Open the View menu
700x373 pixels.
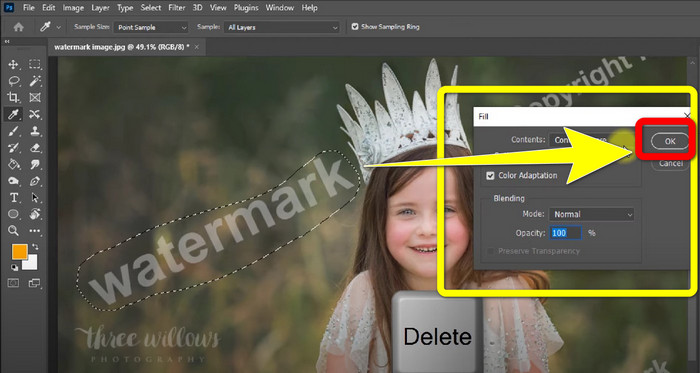coord(218,8)
